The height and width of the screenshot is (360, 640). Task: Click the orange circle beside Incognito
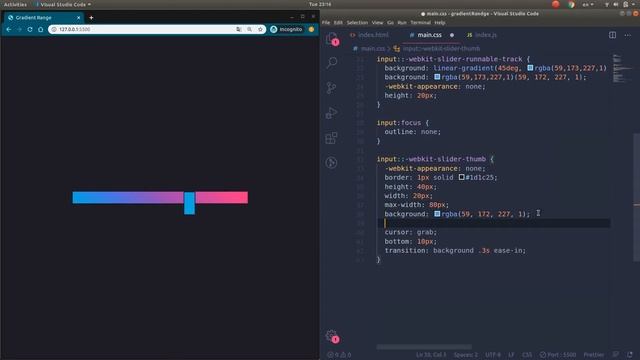pyautogui.click(x=311, y=29)
